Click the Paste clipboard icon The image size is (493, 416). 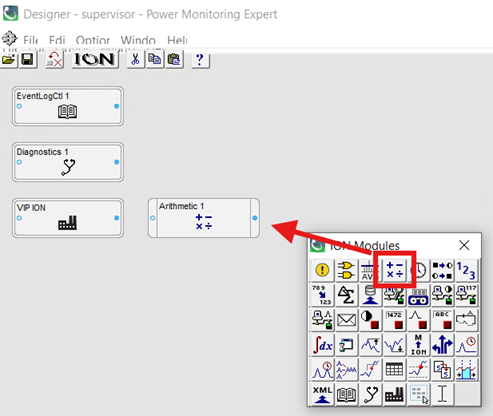174,60
